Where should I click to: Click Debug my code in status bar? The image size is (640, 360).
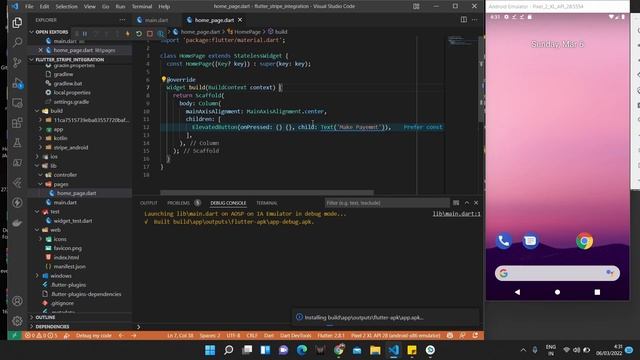93,336
